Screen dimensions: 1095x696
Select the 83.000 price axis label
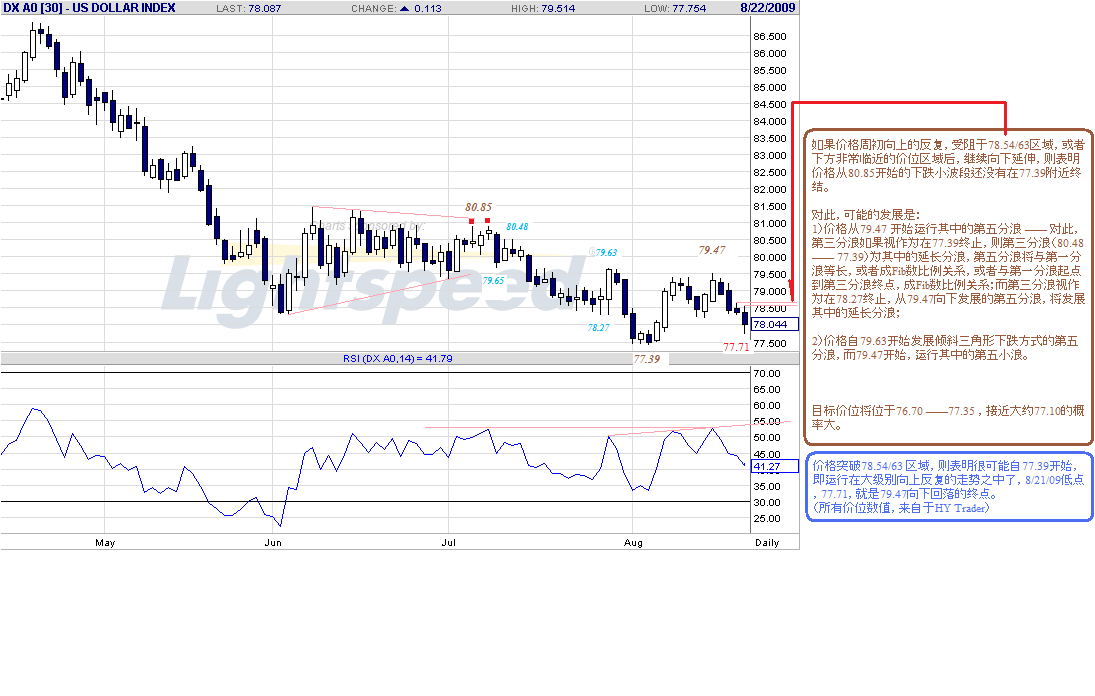(x=770, y=156)
